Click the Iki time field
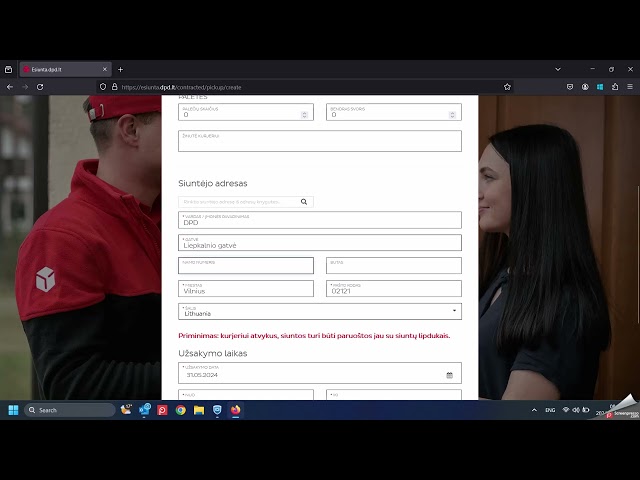 pyautogui.click(x=394, y=395)
